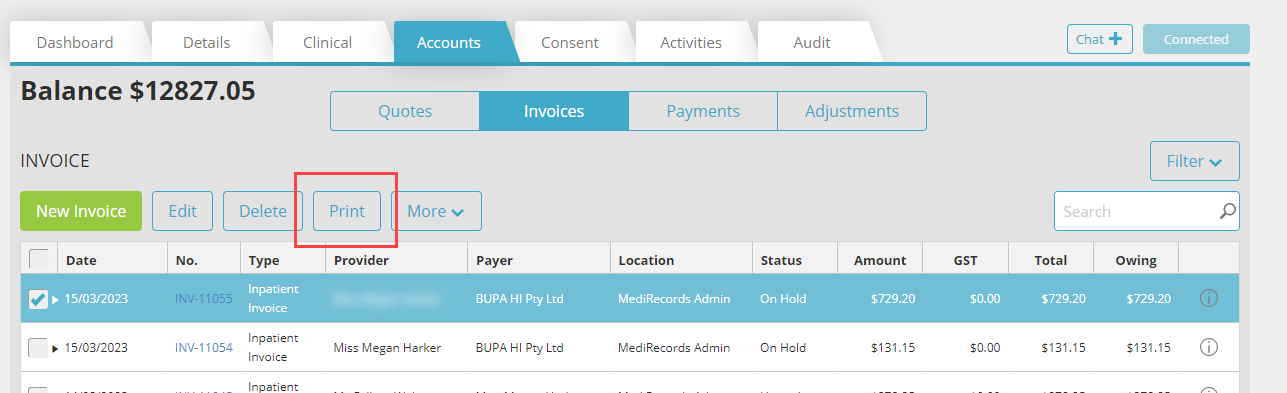Open invoice link INV-11054
Viewport: 1287px width, 393px height.
point(204,347)
